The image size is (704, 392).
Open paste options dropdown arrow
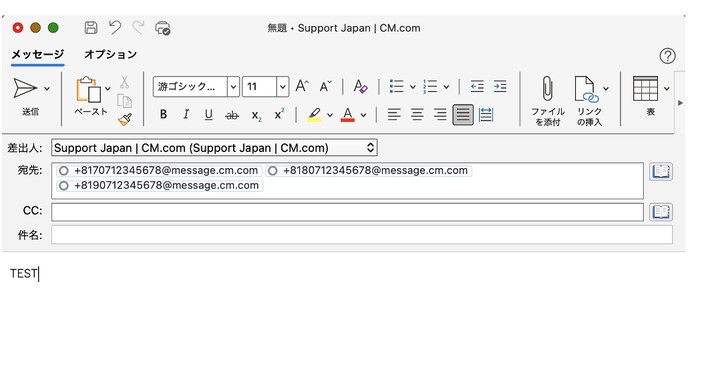108,89
